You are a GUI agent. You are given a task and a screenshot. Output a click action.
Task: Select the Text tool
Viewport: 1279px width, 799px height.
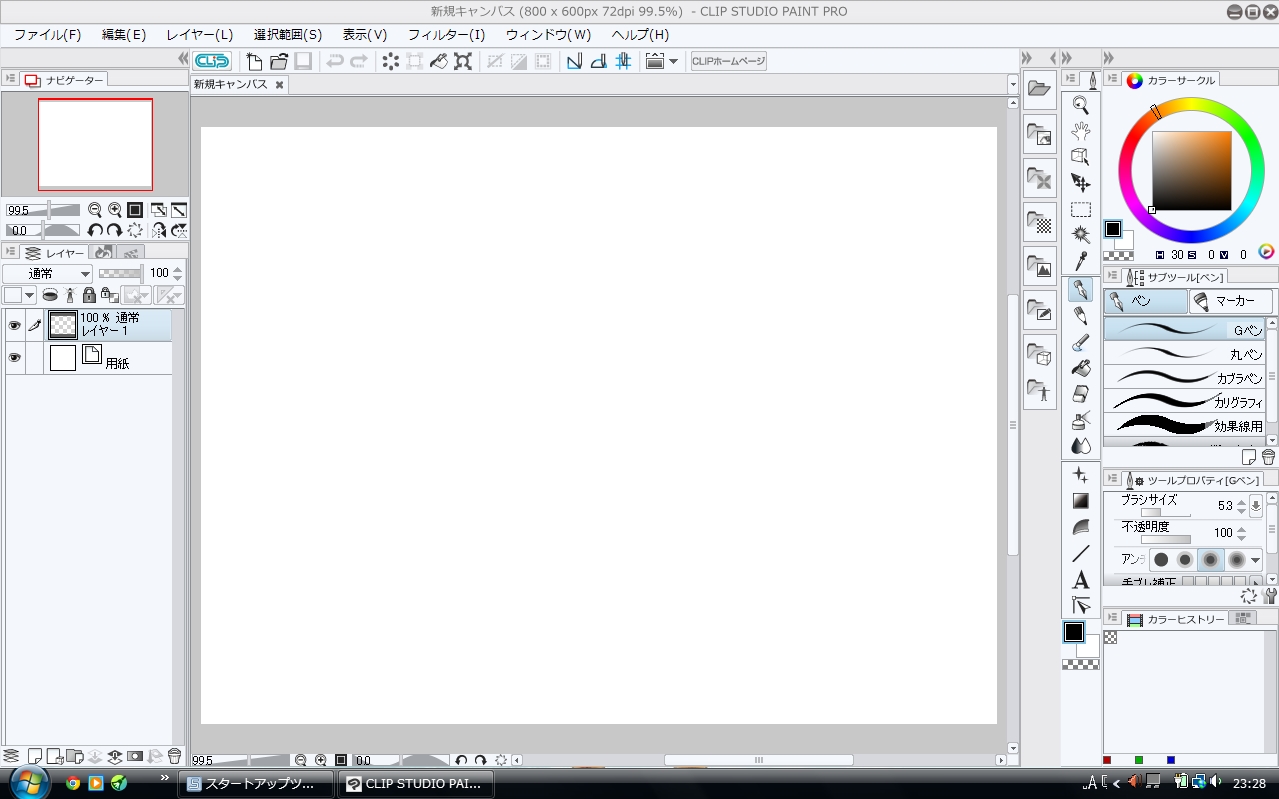pyautogui.click(x=1081, y=580)
